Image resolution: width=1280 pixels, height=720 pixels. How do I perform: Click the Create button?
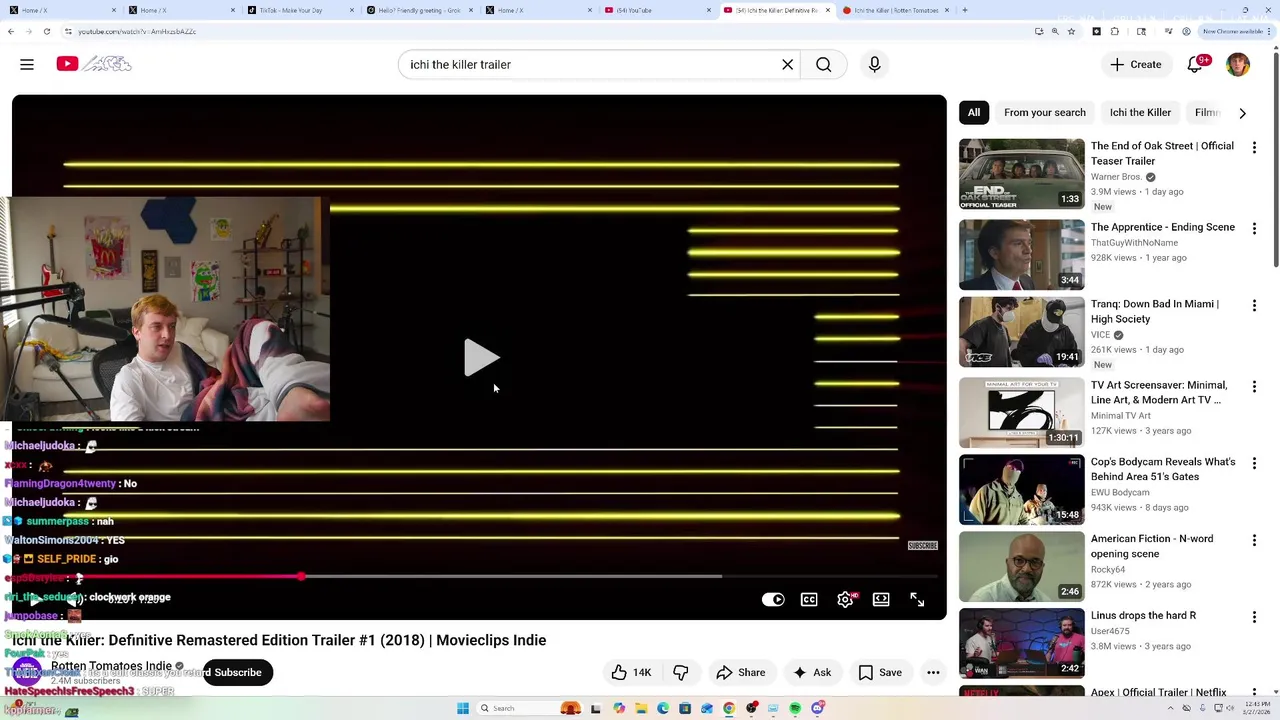coord(1135,64)
